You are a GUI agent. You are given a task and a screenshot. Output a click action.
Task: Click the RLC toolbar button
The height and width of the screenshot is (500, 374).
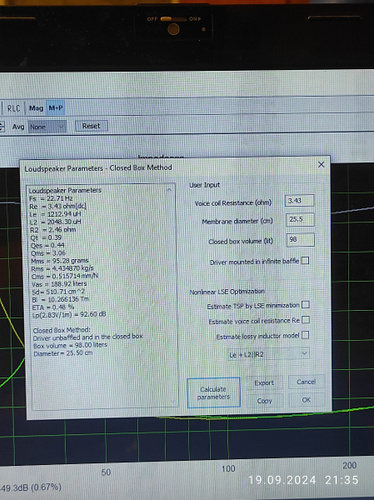14,108
